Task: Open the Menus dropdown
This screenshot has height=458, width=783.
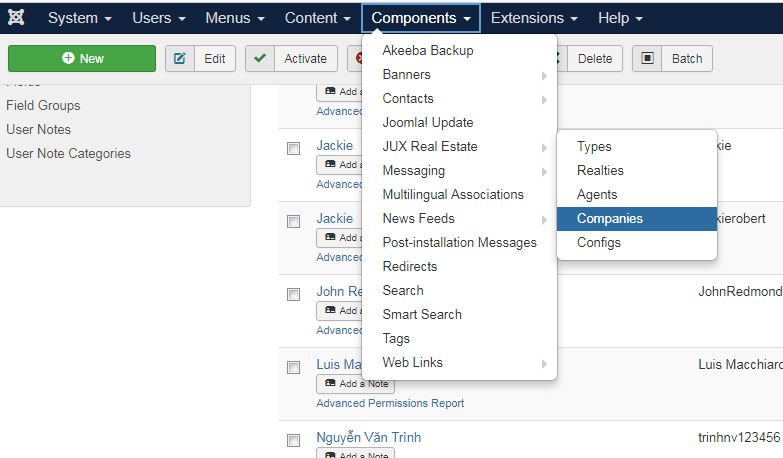Action: (x=235, y=18)
